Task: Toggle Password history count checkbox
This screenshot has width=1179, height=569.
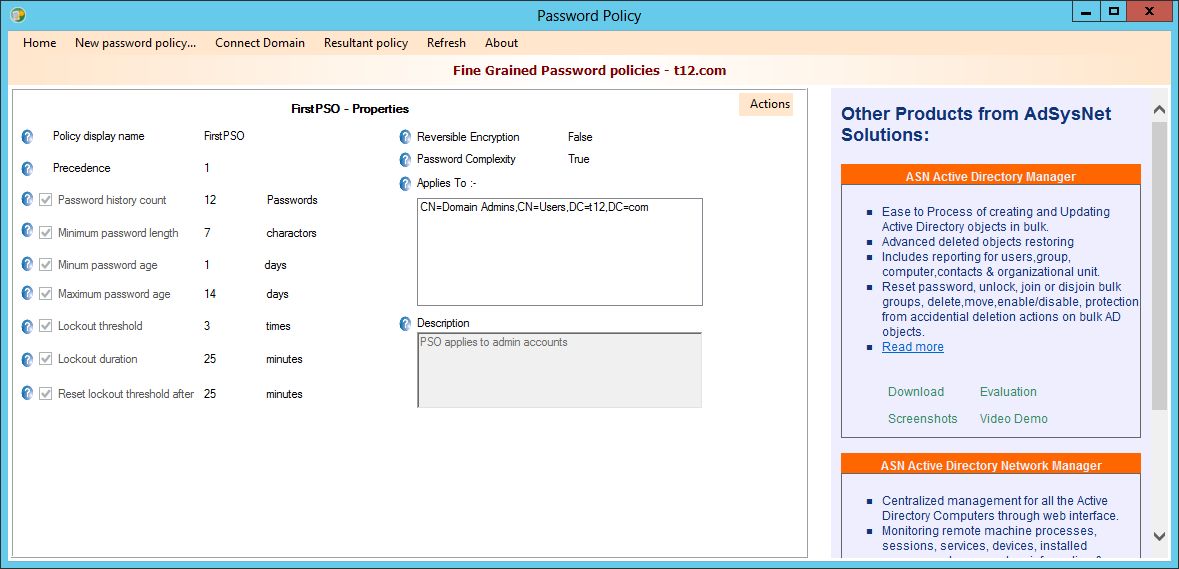Action: 46,200
